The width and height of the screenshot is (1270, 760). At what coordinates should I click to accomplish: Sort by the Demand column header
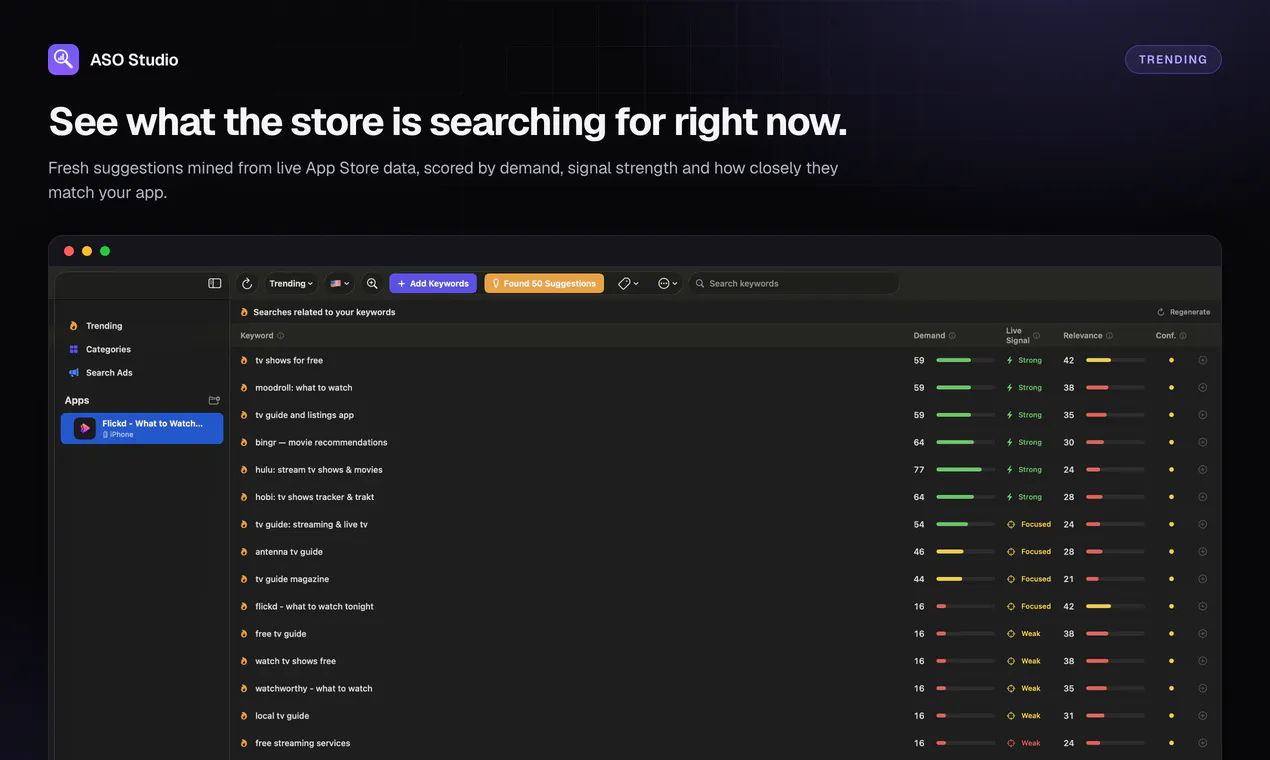point(929,336)
